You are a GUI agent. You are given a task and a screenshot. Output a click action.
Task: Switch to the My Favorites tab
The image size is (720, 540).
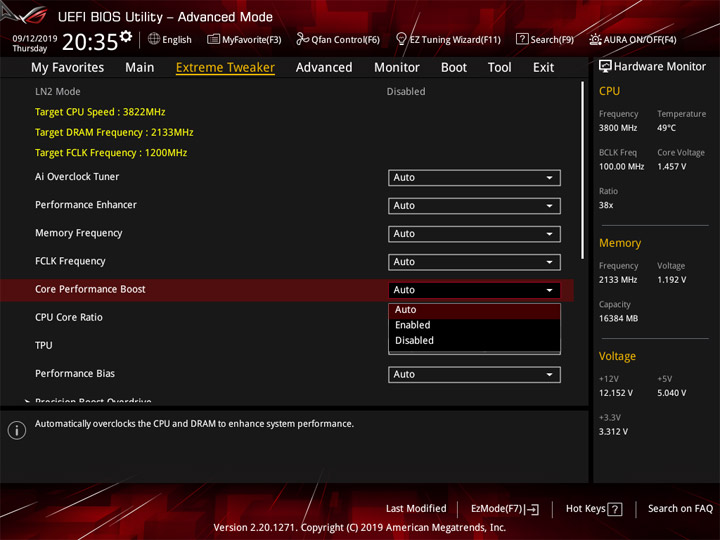point(68,68)
